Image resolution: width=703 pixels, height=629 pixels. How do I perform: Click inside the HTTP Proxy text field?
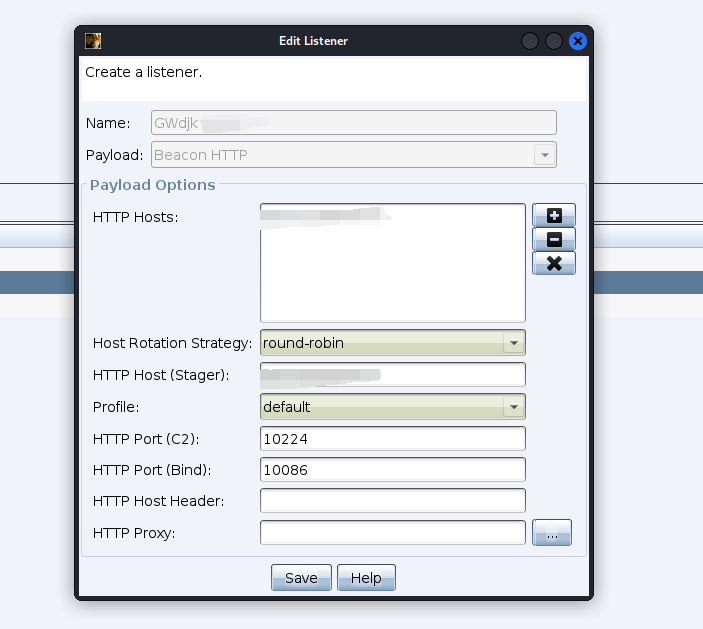pyautogui.click(x=392, y=533)
